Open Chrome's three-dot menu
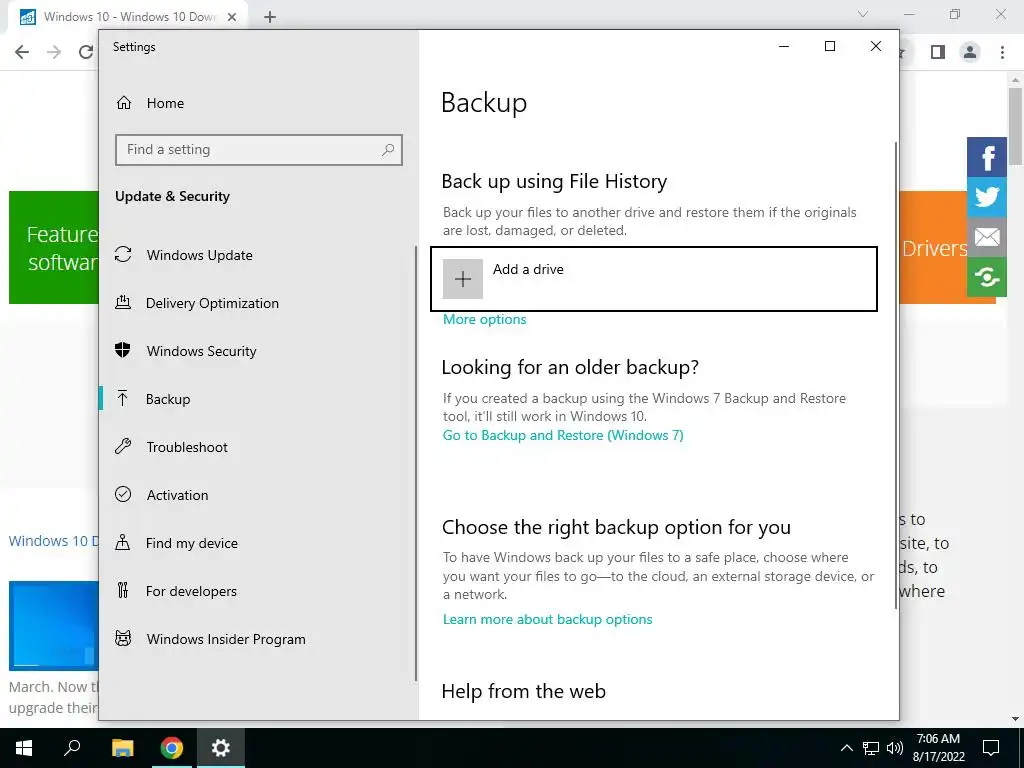Screen dimensions: 1024x768 click(x=1002, y=52)
